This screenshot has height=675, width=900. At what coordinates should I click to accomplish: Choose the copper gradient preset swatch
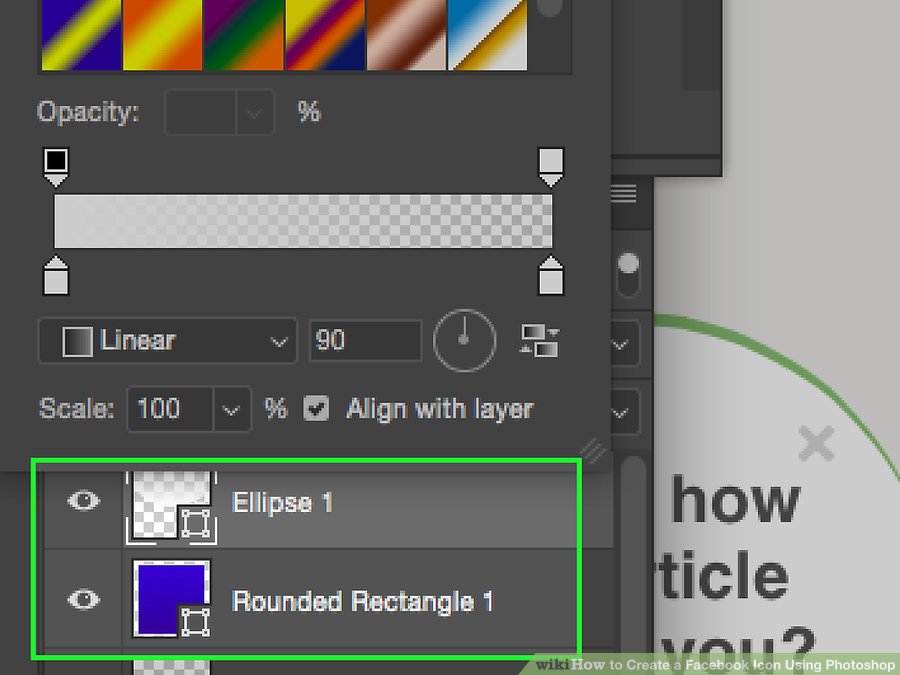click(x=406, y=35)
